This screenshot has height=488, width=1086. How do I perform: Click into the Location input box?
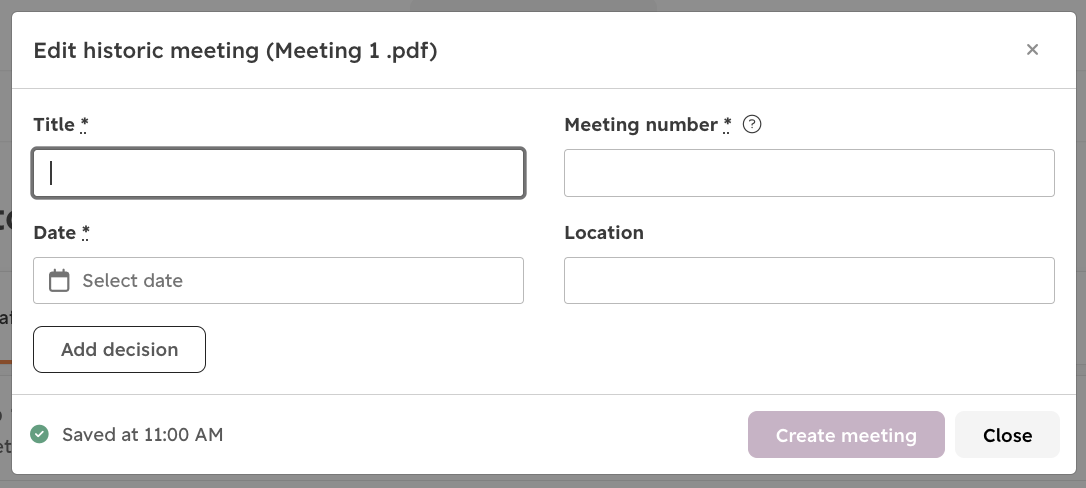pyautogui.click(x=809, y=280)
